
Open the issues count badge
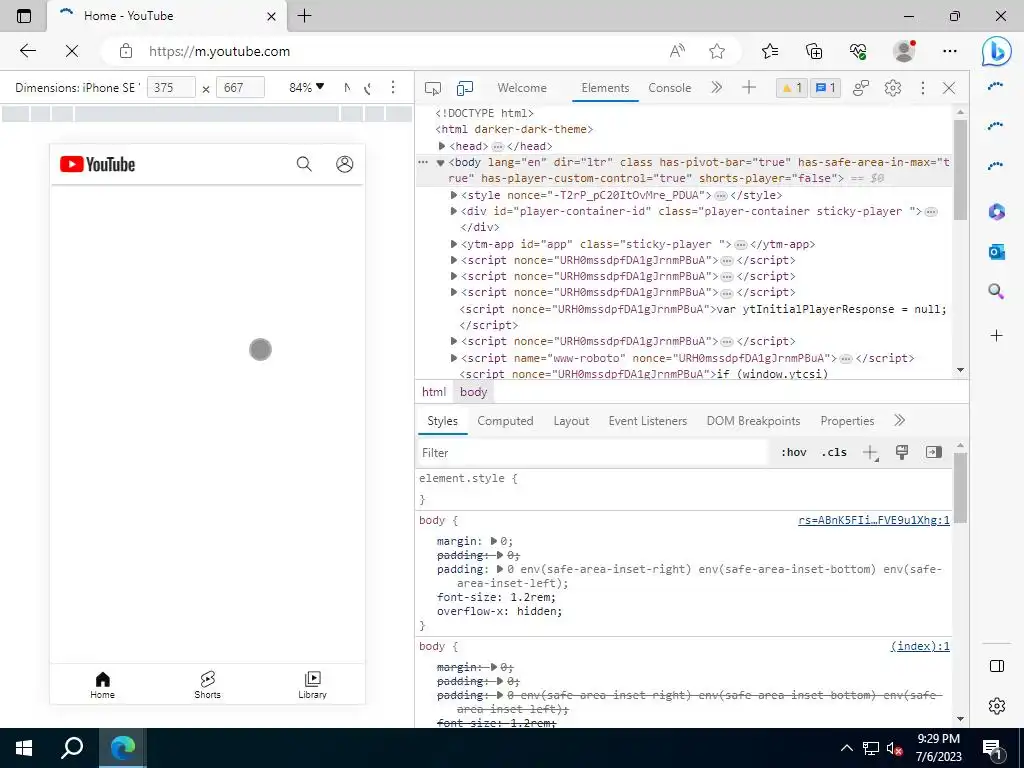(825, 88)
